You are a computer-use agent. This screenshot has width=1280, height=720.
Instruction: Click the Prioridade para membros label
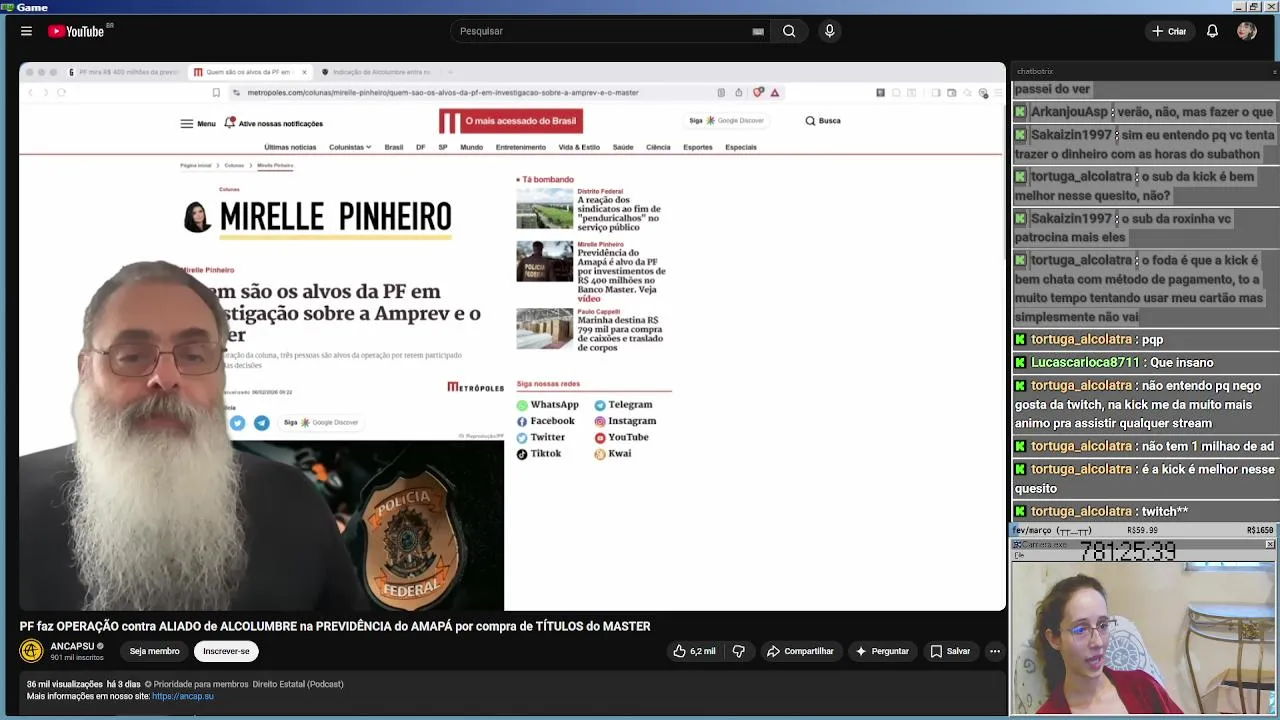196,684
